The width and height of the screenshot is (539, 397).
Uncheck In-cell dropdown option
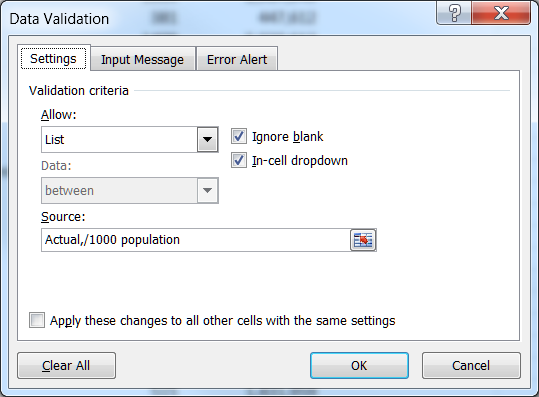pos(239,160)
